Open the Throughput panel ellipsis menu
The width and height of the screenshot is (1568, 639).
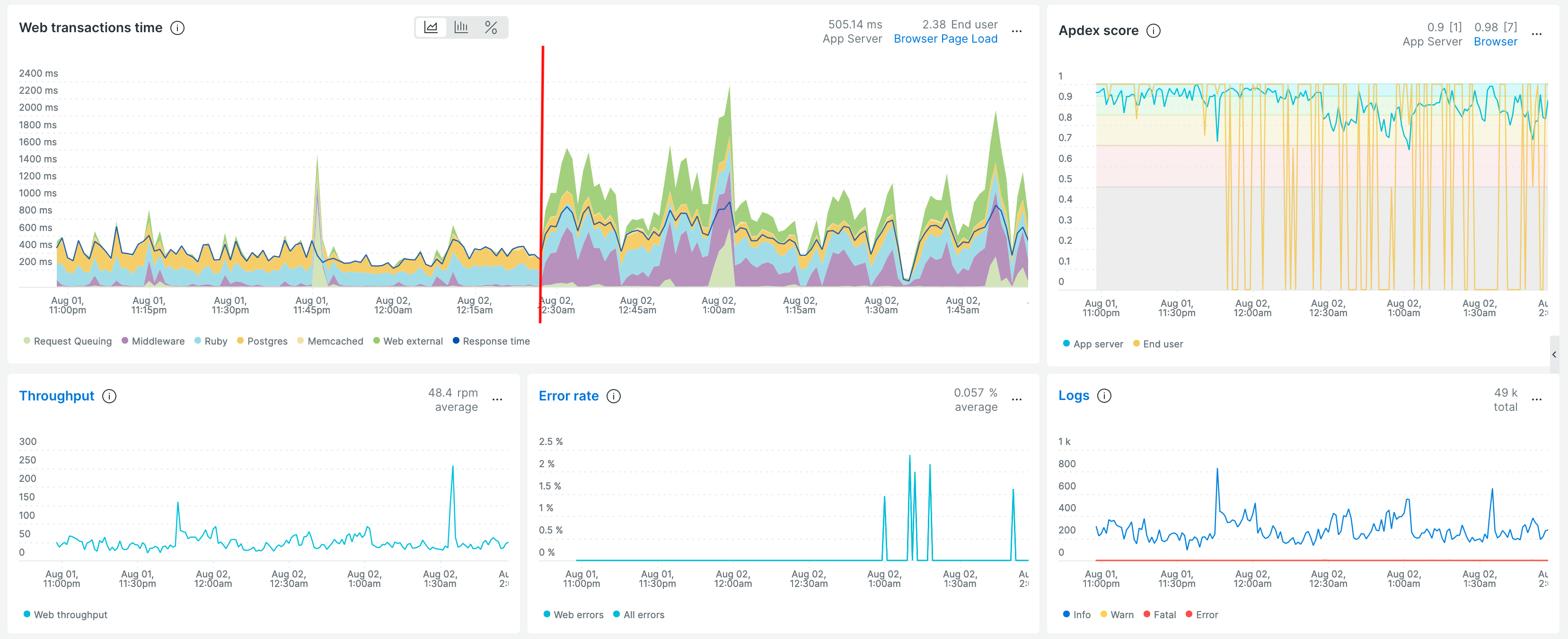pyautogui.click(x=498, y=399)
